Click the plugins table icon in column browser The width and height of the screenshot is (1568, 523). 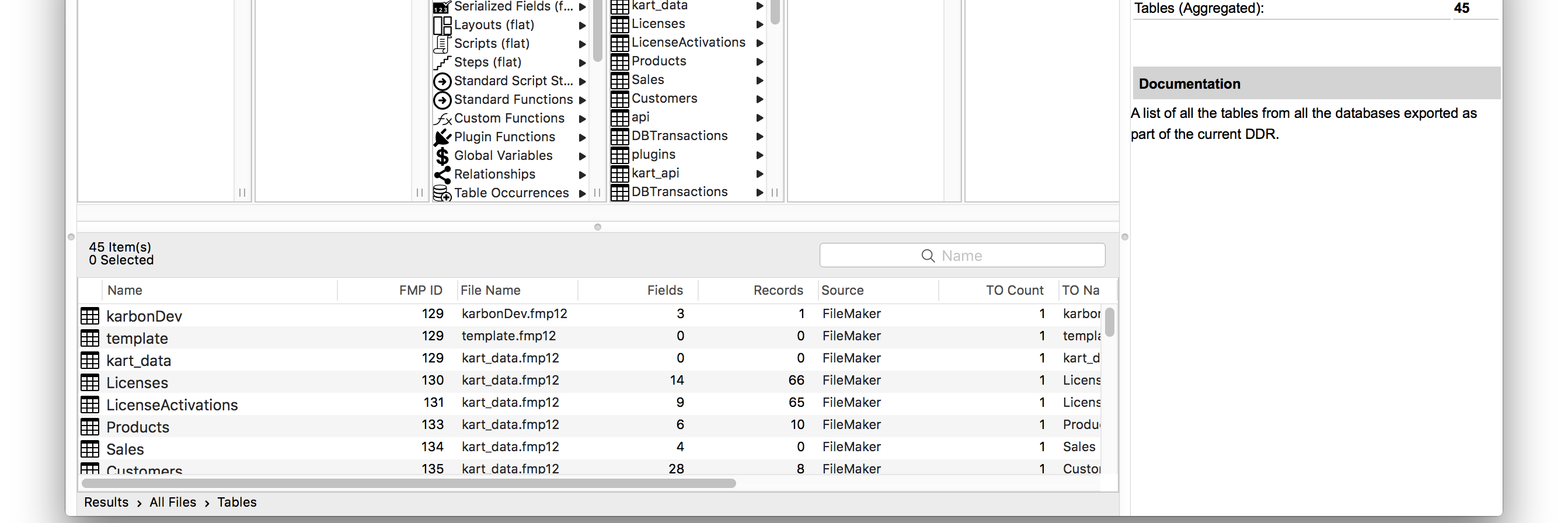click(619, 155)
